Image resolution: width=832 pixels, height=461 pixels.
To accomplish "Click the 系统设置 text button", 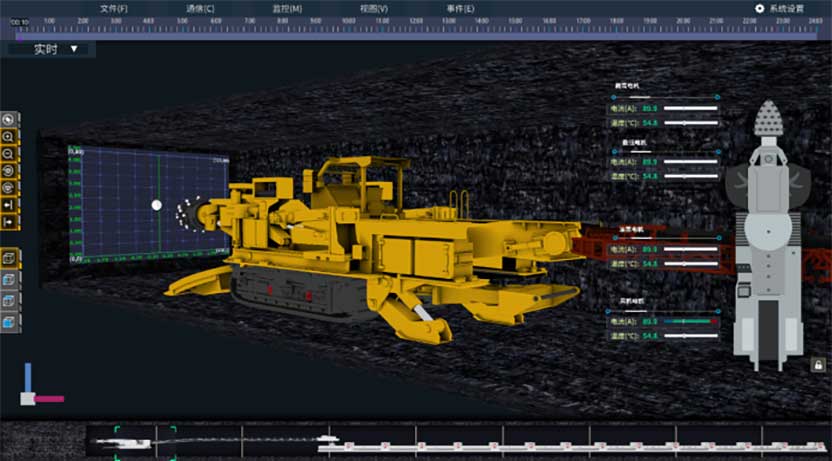I will coord(786,8).
